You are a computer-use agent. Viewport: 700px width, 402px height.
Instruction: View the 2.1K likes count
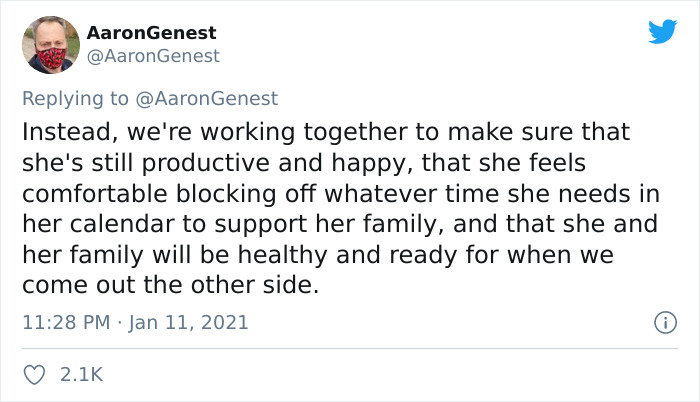(x=82, y=374)
